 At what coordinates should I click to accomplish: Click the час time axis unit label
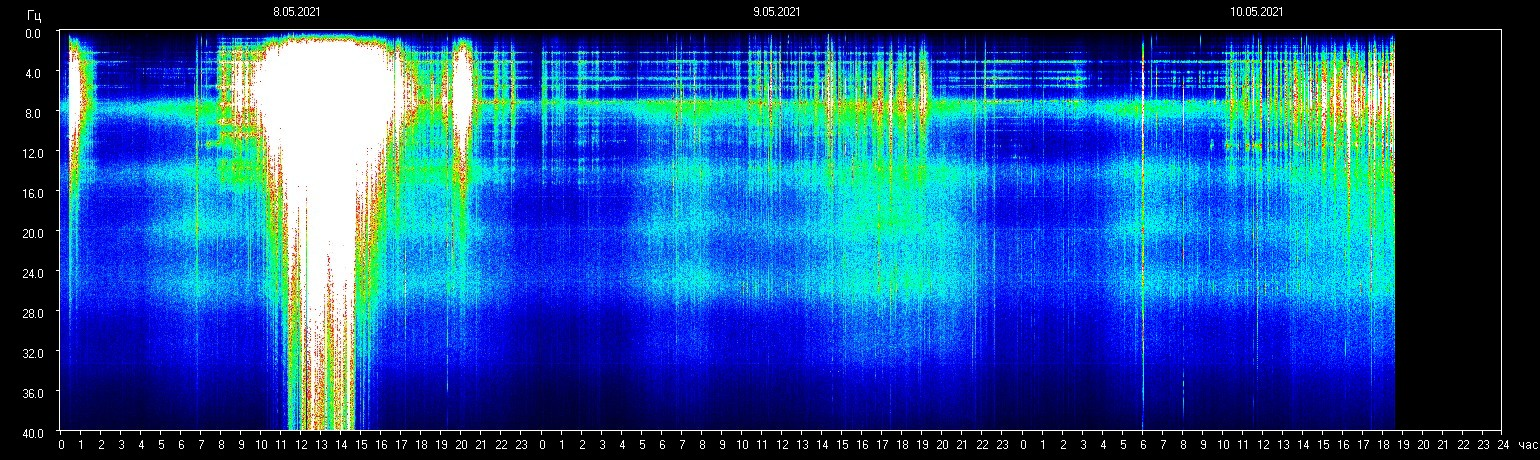point(1526,445)
